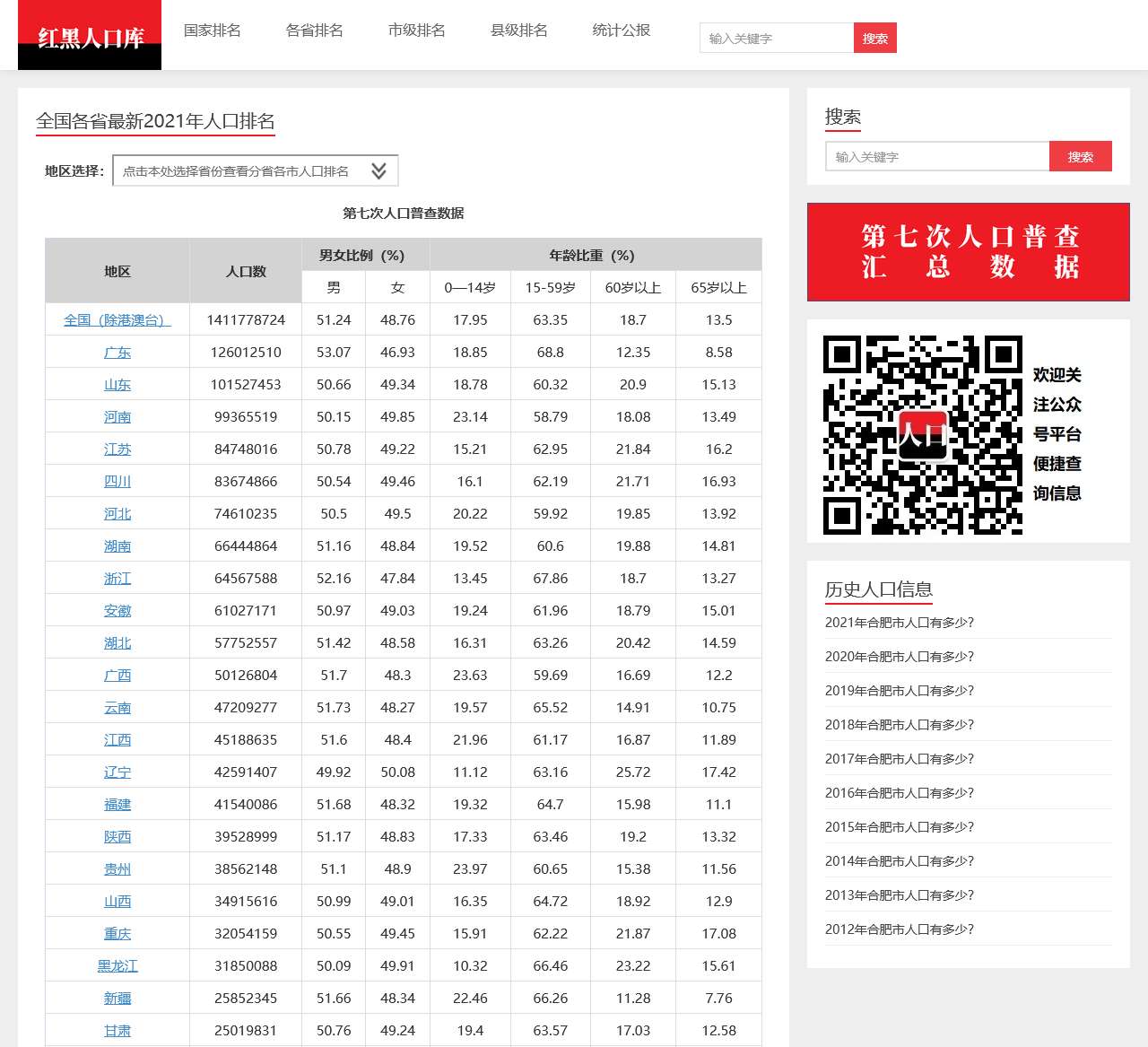Open the 陕西 province link
Screen dimensions: 1148x1047
pyautogui.click(x=117, y=837)
